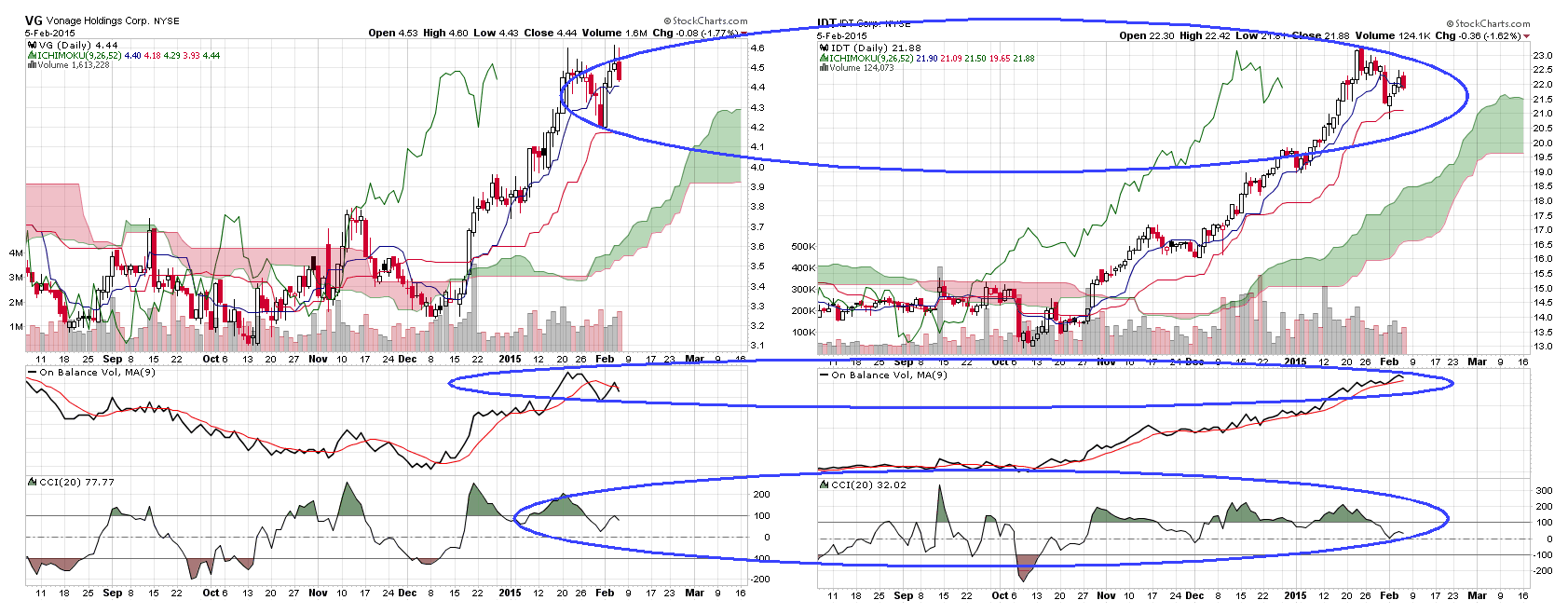The image size is (1568, 614).
Task: Click VG chart's Volume 1.6M value
Action: [x=615, y=33]
